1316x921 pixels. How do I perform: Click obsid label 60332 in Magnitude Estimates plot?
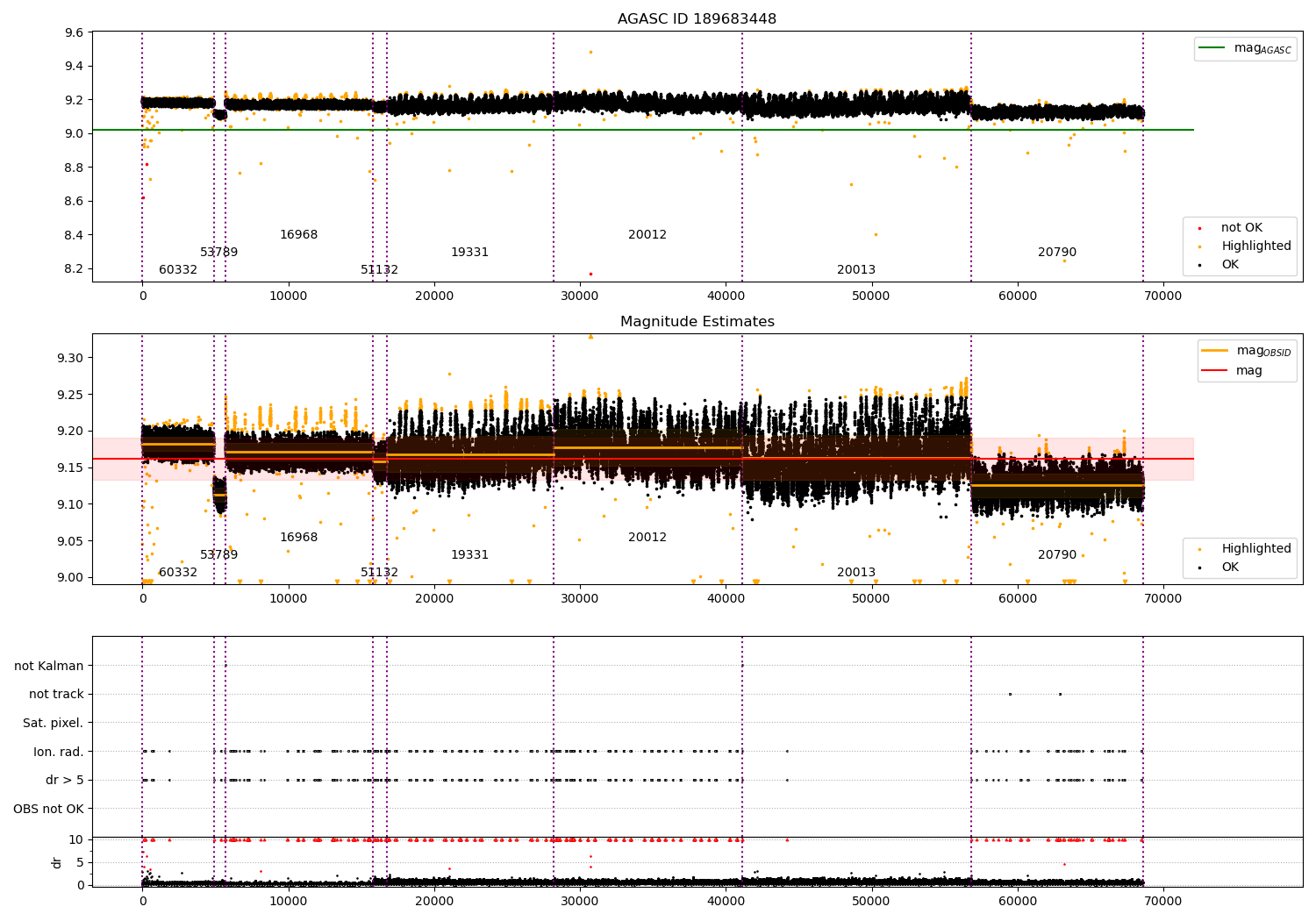point(178,573)
